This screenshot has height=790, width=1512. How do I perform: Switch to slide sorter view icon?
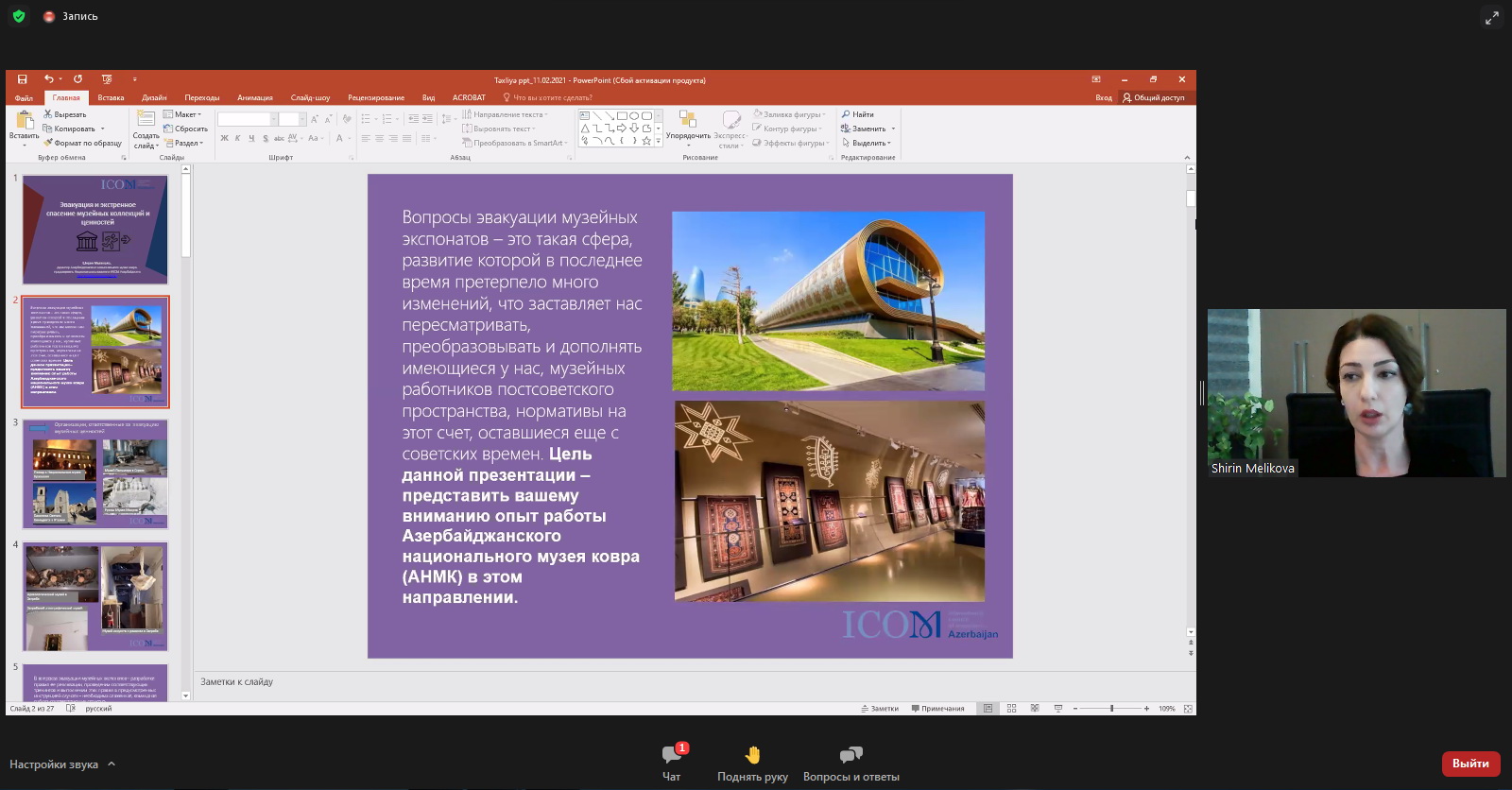click(1011, 709)
